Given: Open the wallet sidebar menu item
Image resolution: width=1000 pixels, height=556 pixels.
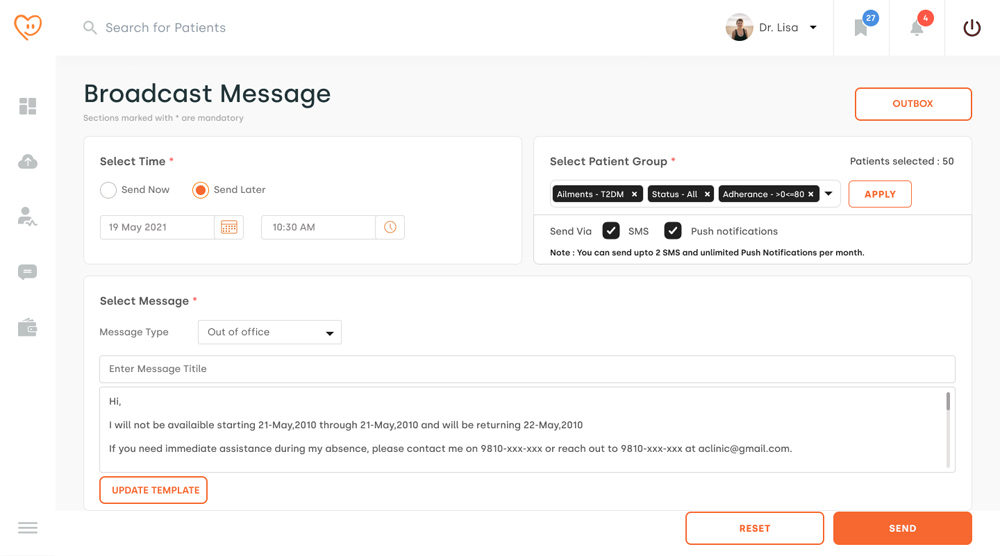Looking at the screenshot, I should tap(27, 328).
